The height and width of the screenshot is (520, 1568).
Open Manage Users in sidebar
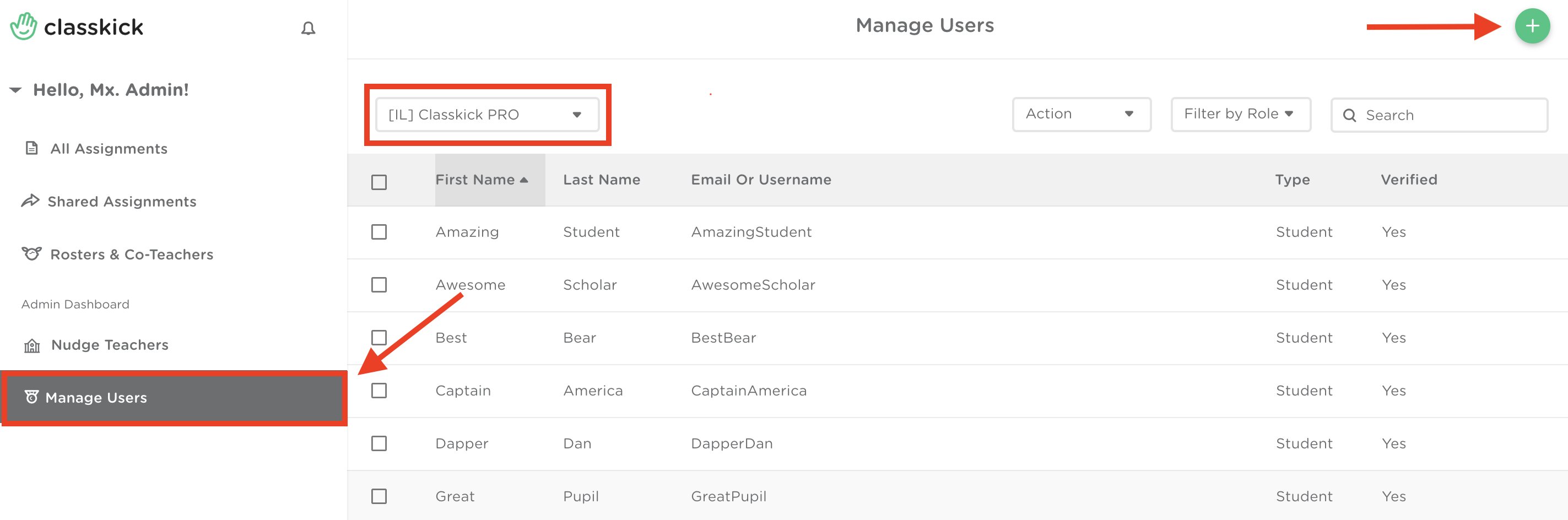(96, 398)
